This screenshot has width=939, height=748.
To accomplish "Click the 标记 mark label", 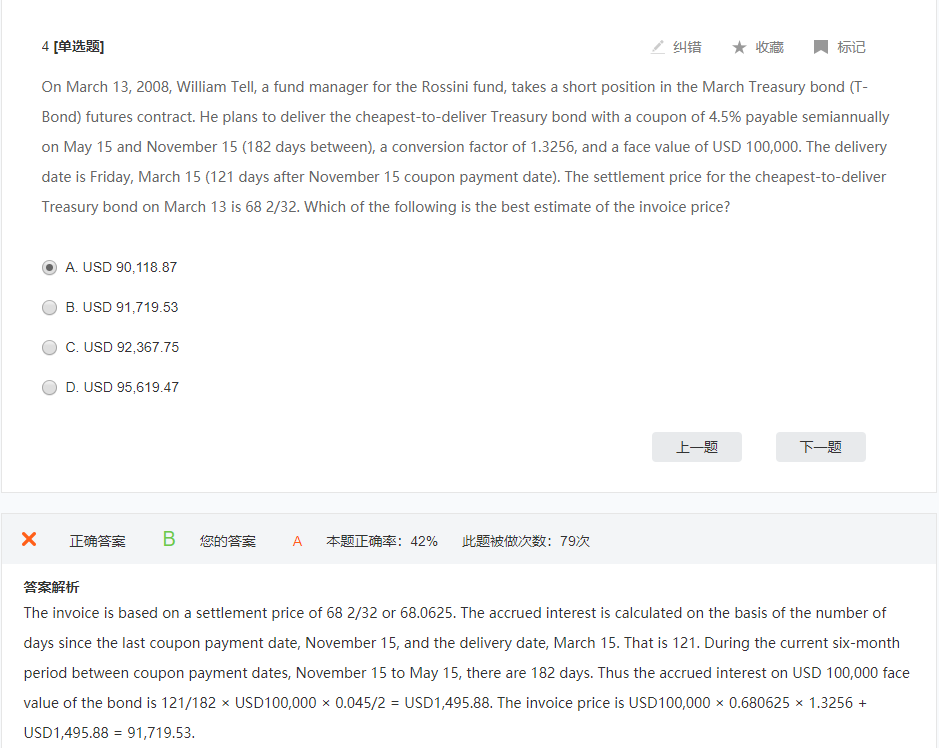I will [851, 47].
